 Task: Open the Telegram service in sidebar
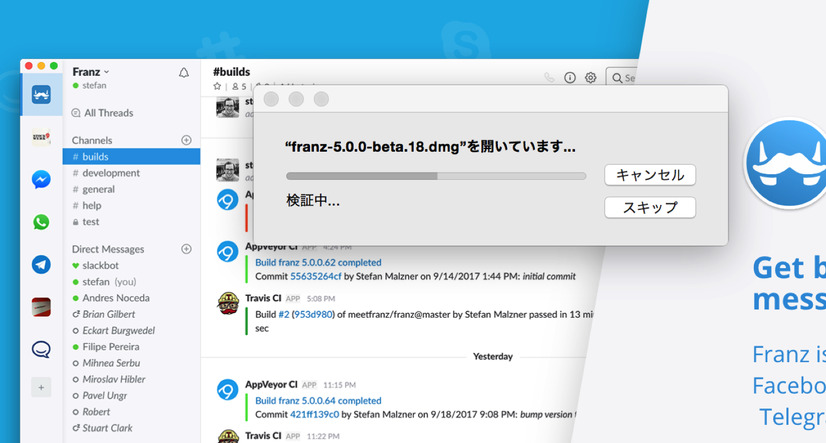(41, 264)
